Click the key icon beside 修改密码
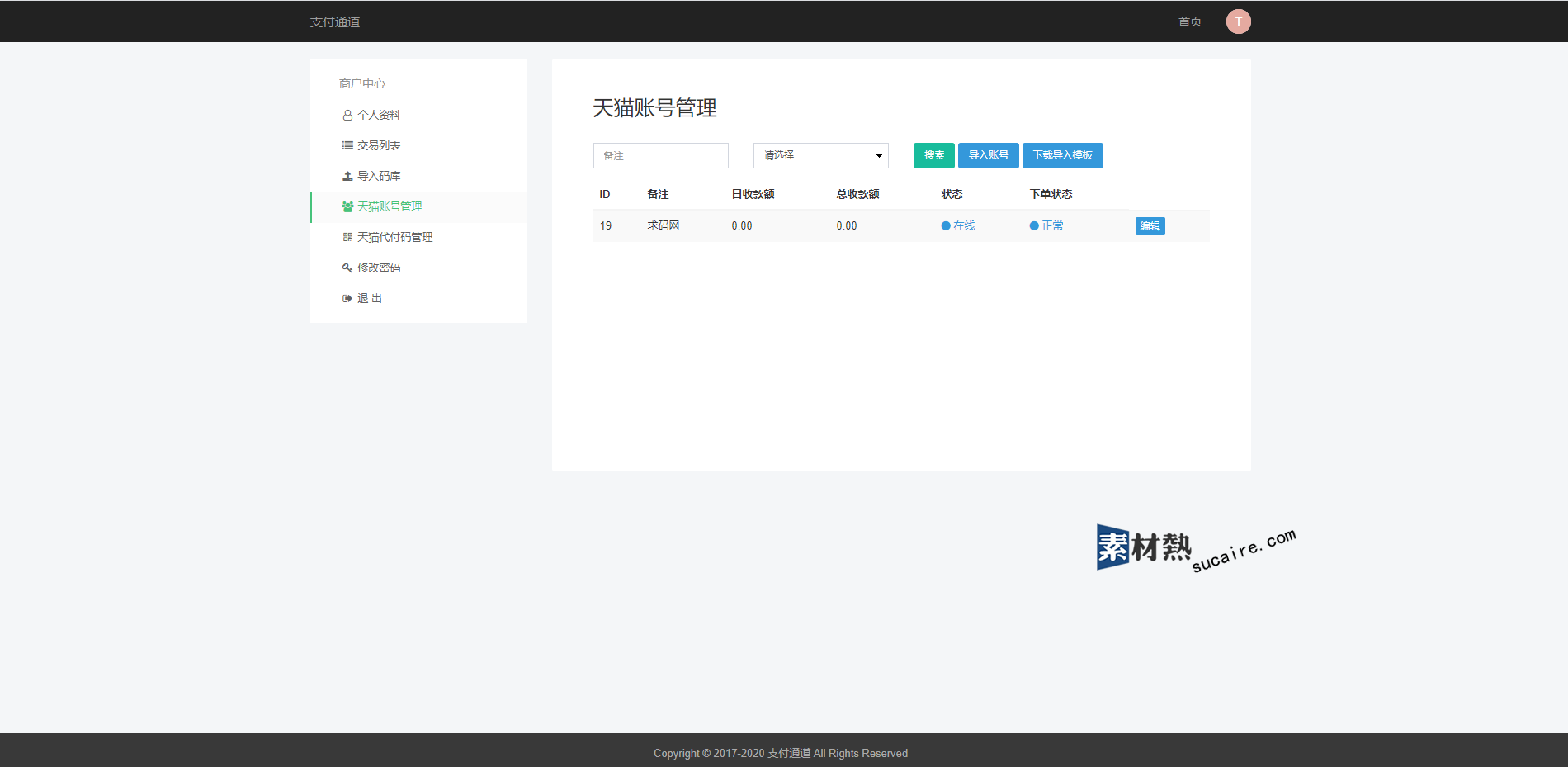 [347, 268]
